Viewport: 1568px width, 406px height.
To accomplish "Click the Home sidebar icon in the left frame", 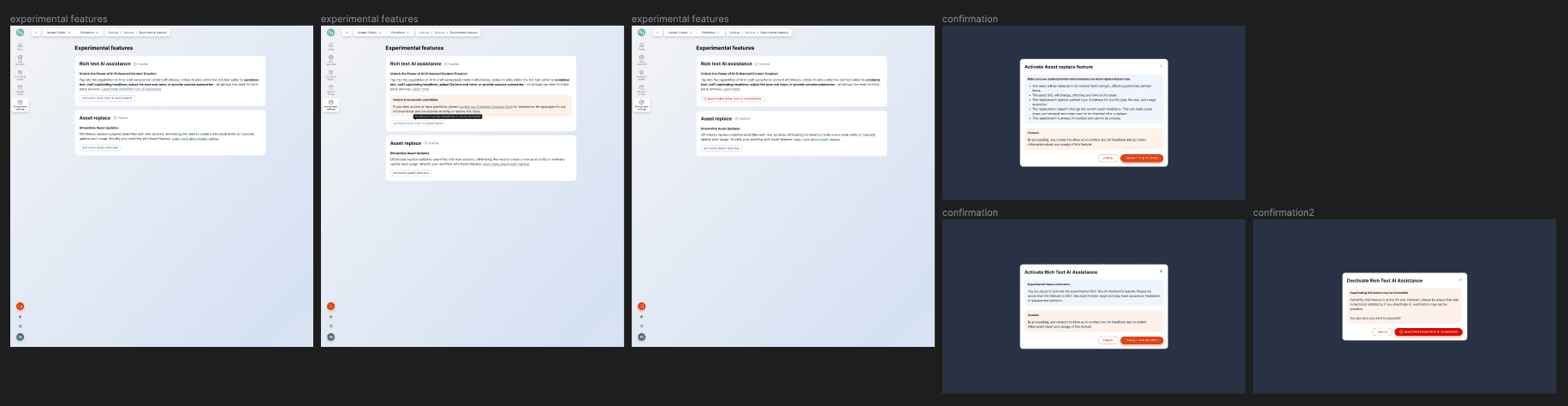I will pos(20,48).
